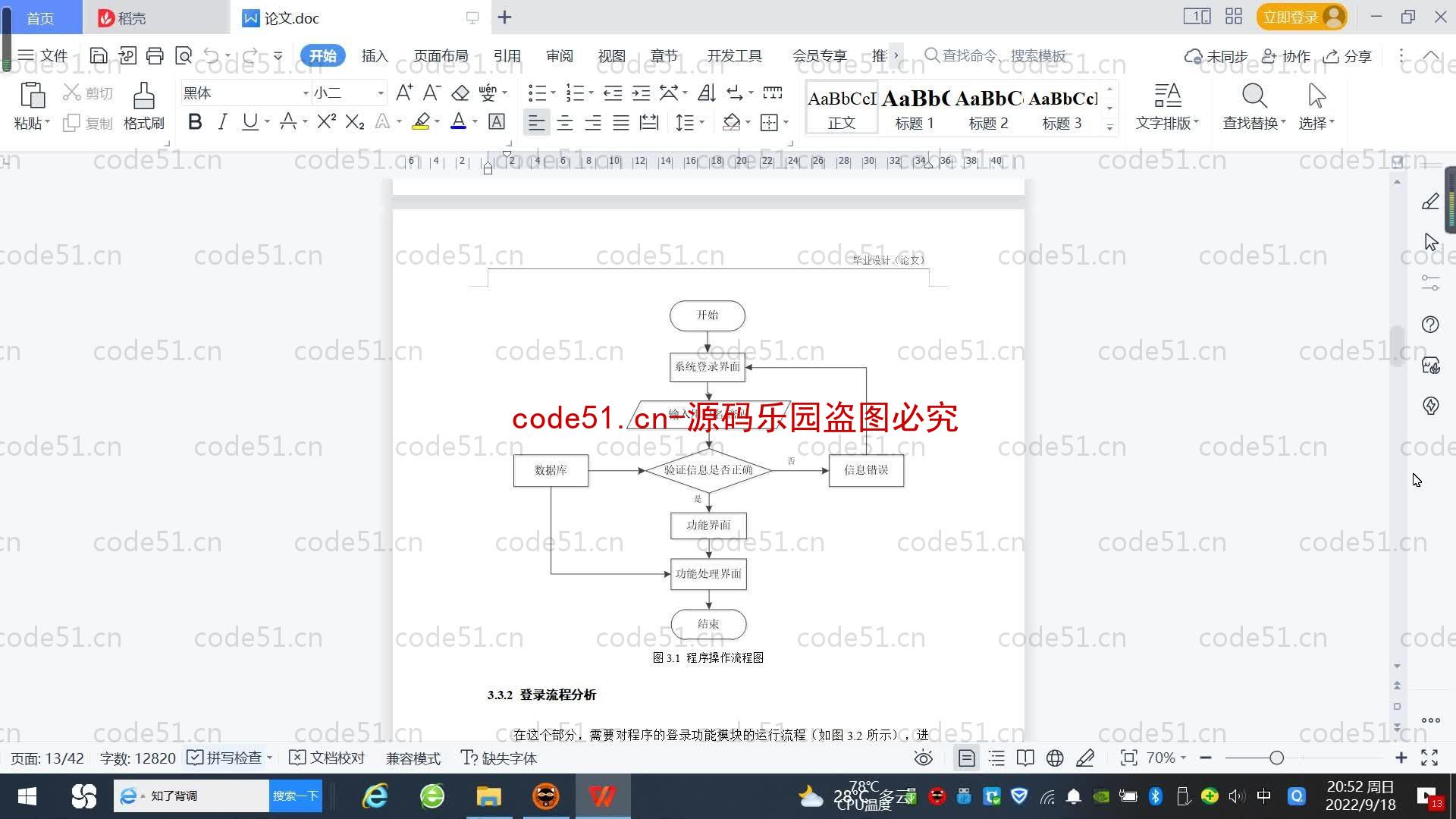
Task: Click the Windows Start button
Action: tap(27, 796)
